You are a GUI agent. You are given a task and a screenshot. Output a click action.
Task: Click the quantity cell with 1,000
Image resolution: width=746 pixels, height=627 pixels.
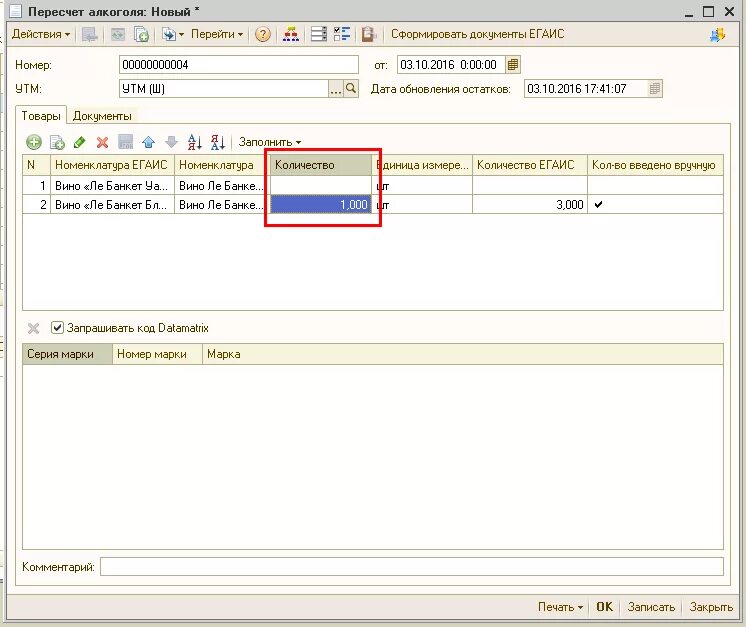321,205
